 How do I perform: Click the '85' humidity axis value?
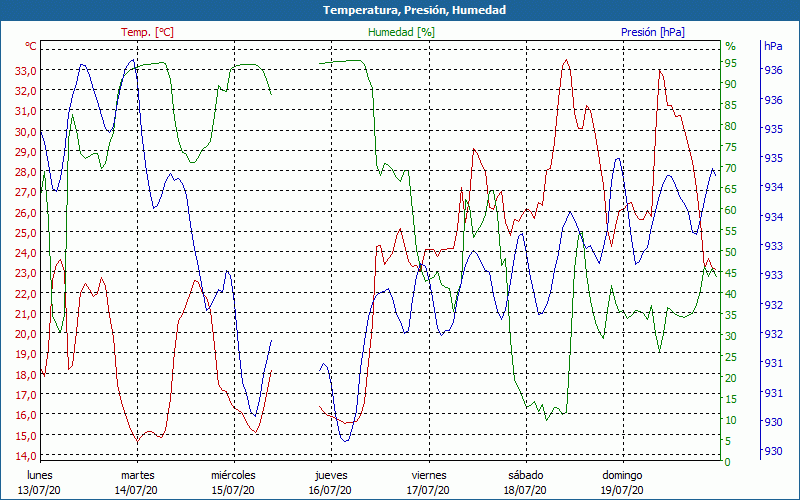tap(731, 105)
